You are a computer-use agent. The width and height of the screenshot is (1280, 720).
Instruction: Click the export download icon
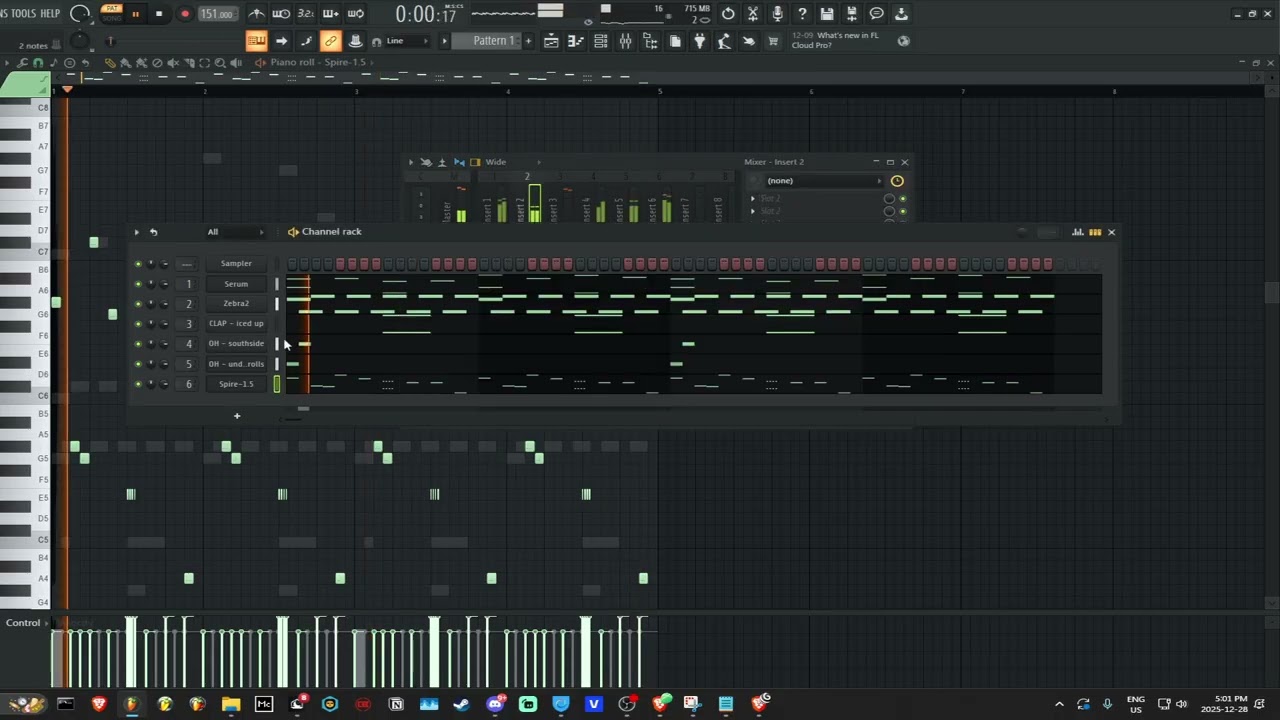tap(901, 14)
